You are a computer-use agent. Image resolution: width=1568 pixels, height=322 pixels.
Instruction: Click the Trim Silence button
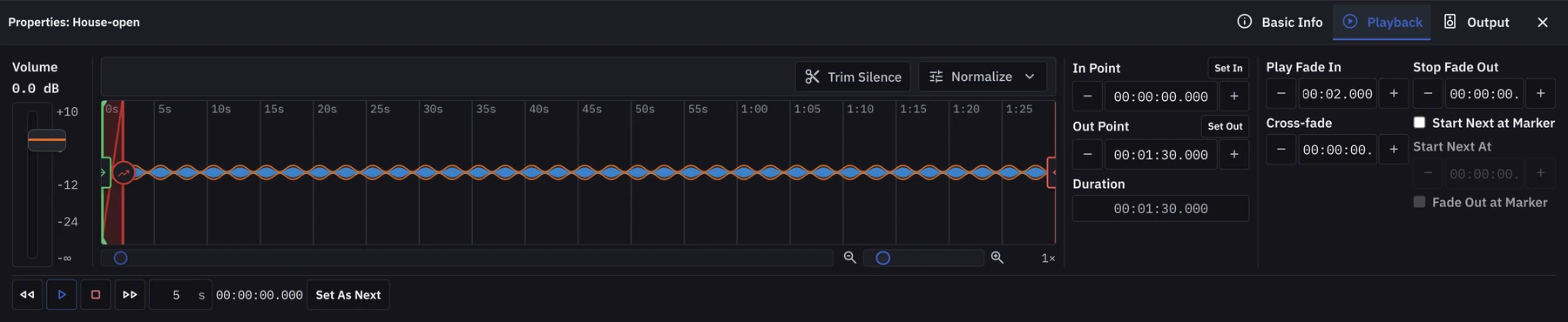point(853,77)
